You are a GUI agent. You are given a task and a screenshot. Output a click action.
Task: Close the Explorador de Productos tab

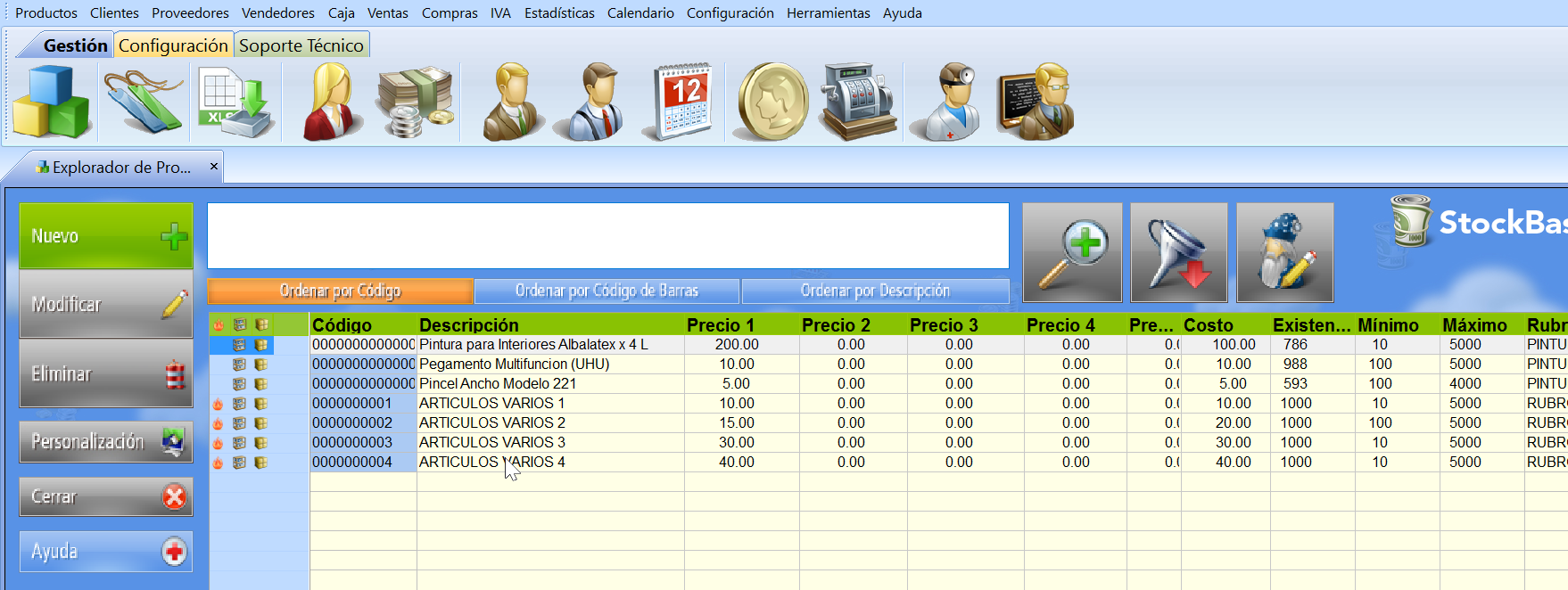click(214, 167)
